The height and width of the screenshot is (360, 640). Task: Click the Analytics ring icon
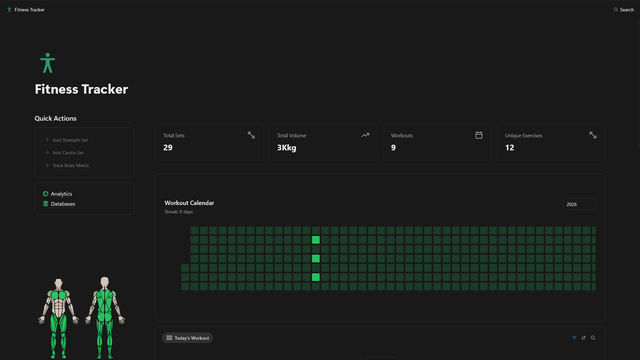(45, 194)
